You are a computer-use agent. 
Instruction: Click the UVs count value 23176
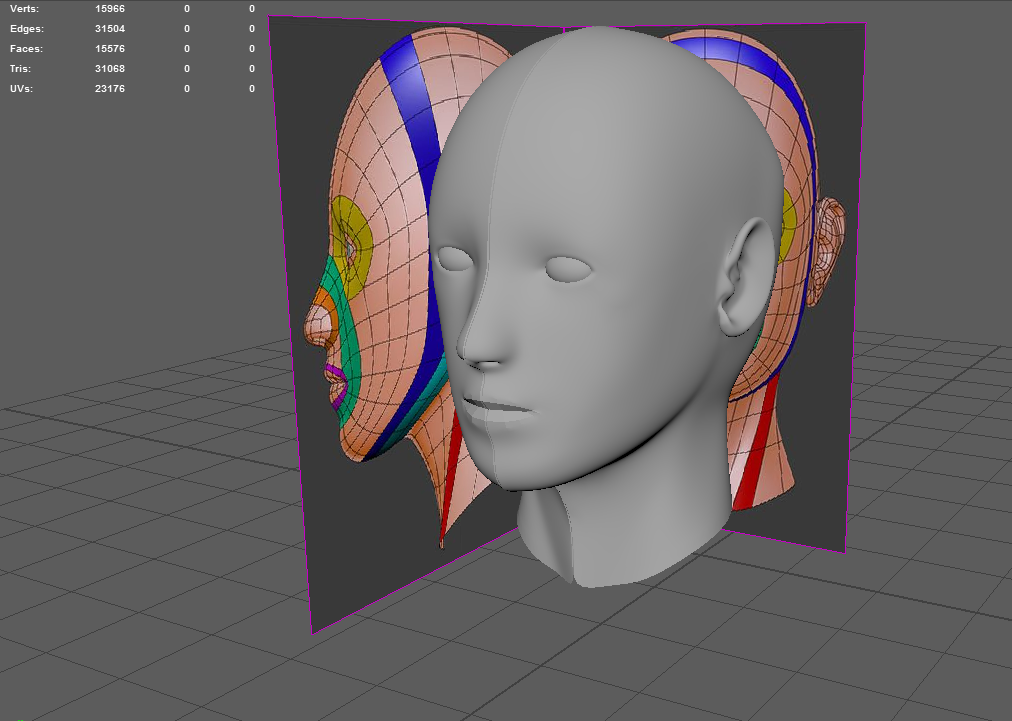pyautogui.click(x=110, y=88)
